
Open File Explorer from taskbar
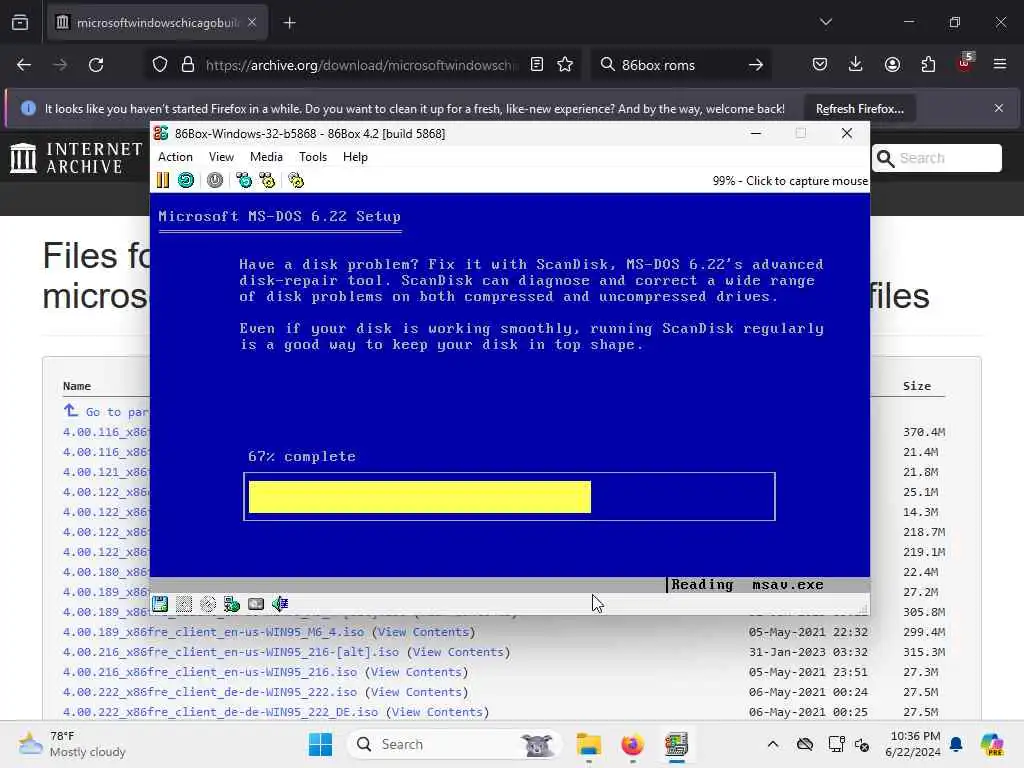588,744
